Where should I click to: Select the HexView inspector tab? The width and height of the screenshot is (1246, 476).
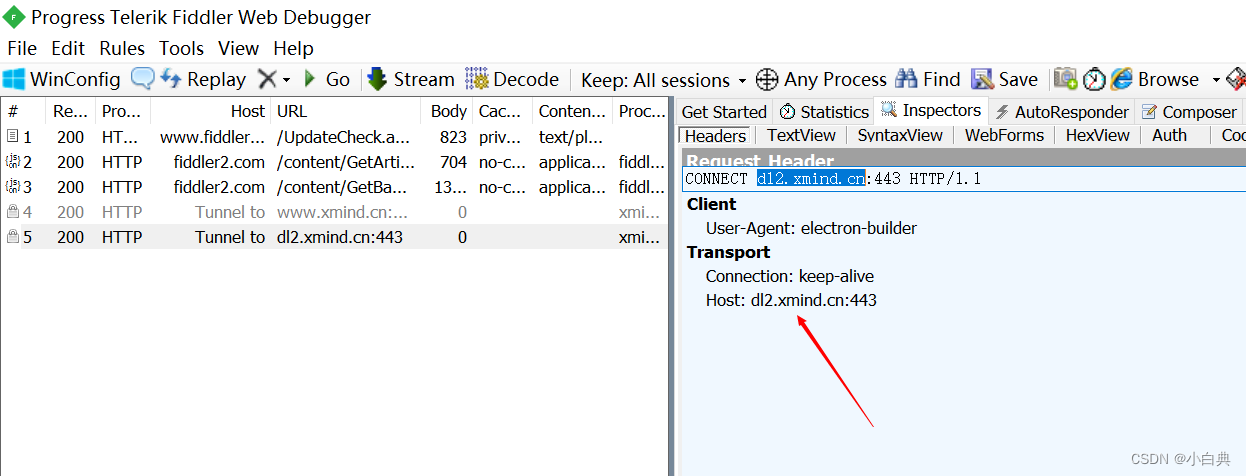point(1096,135)
